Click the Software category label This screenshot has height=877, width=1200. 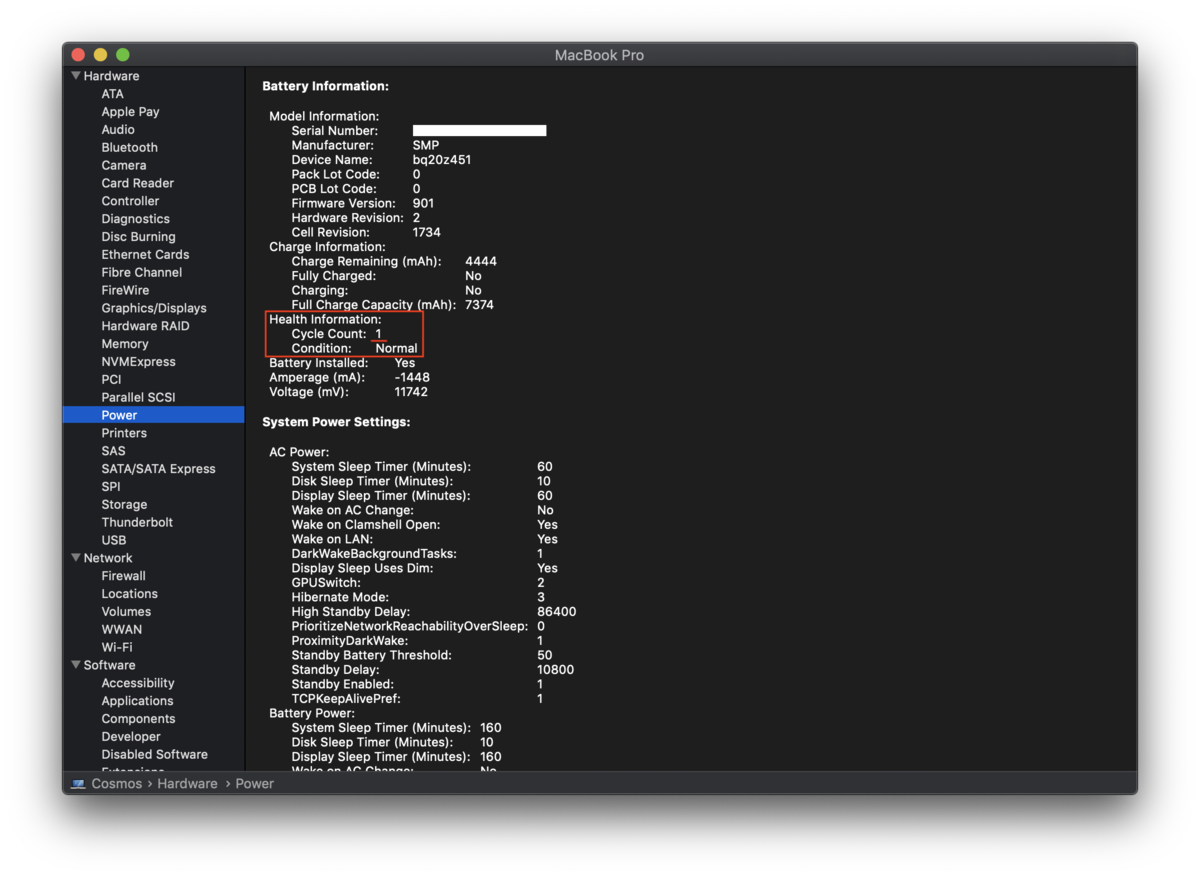click(109, 665)
